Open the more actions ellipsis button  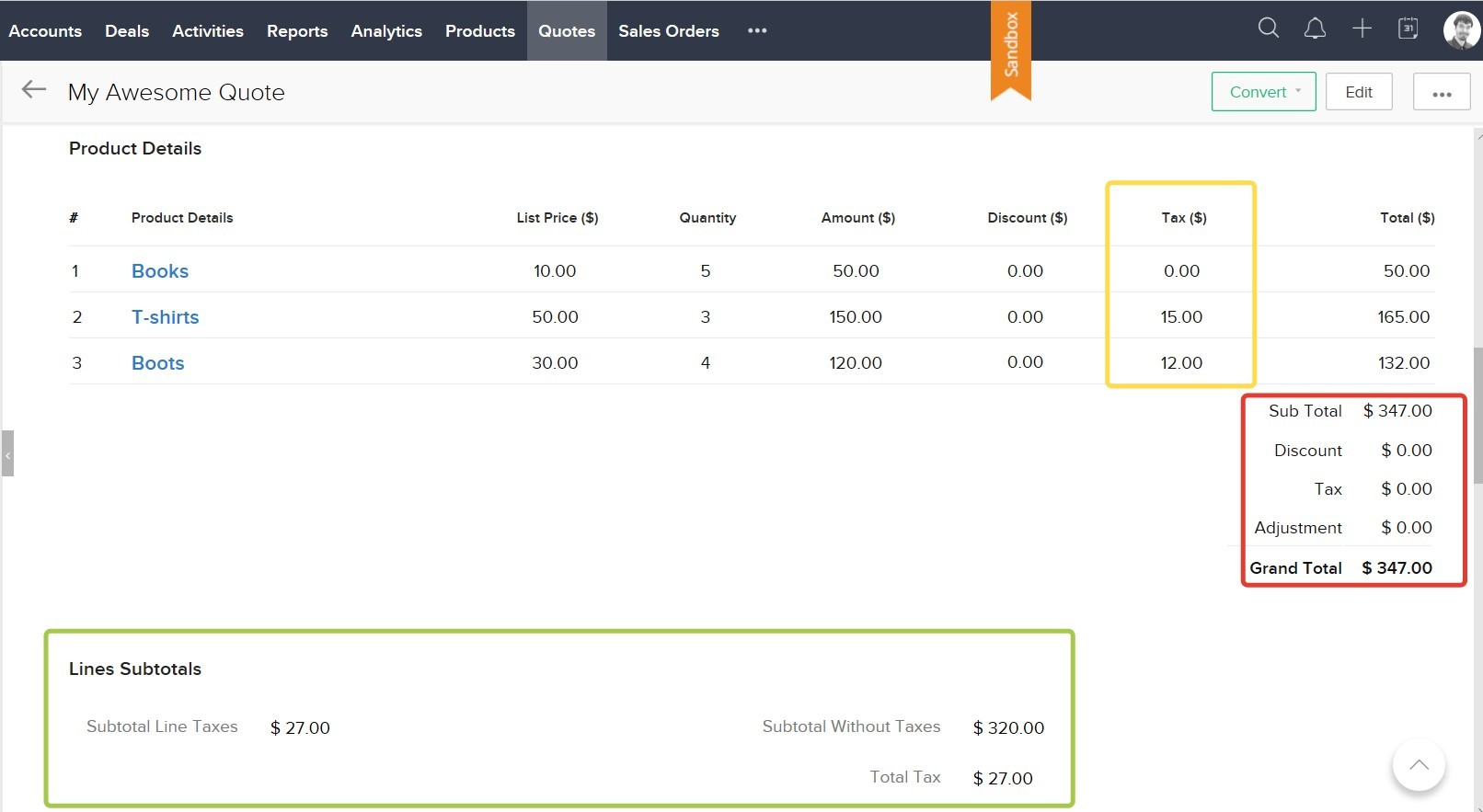click(1442, 92)
